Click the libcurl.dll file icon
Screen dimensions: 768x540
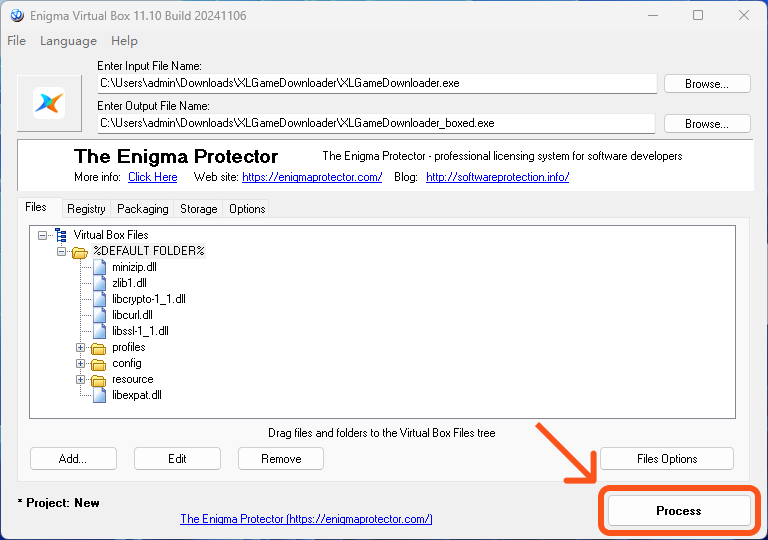[99, 315]
